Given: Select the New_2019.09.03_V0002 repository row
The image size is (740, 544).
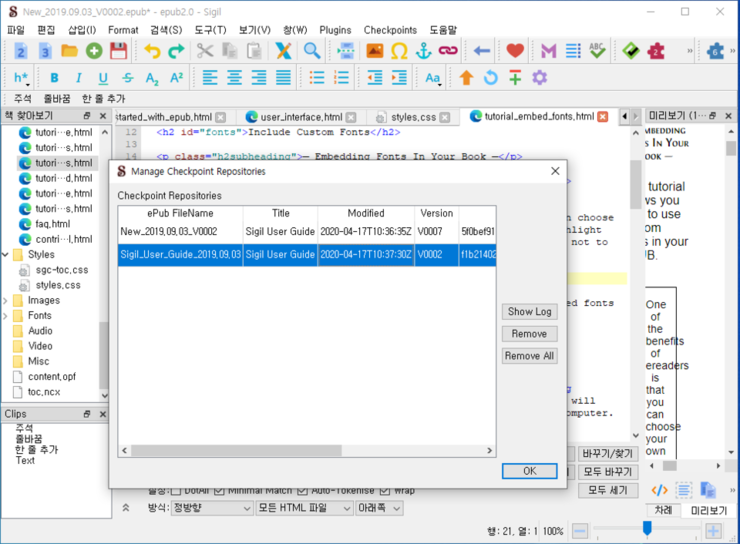Looking at the screenshot, I should tap(307, 232).
